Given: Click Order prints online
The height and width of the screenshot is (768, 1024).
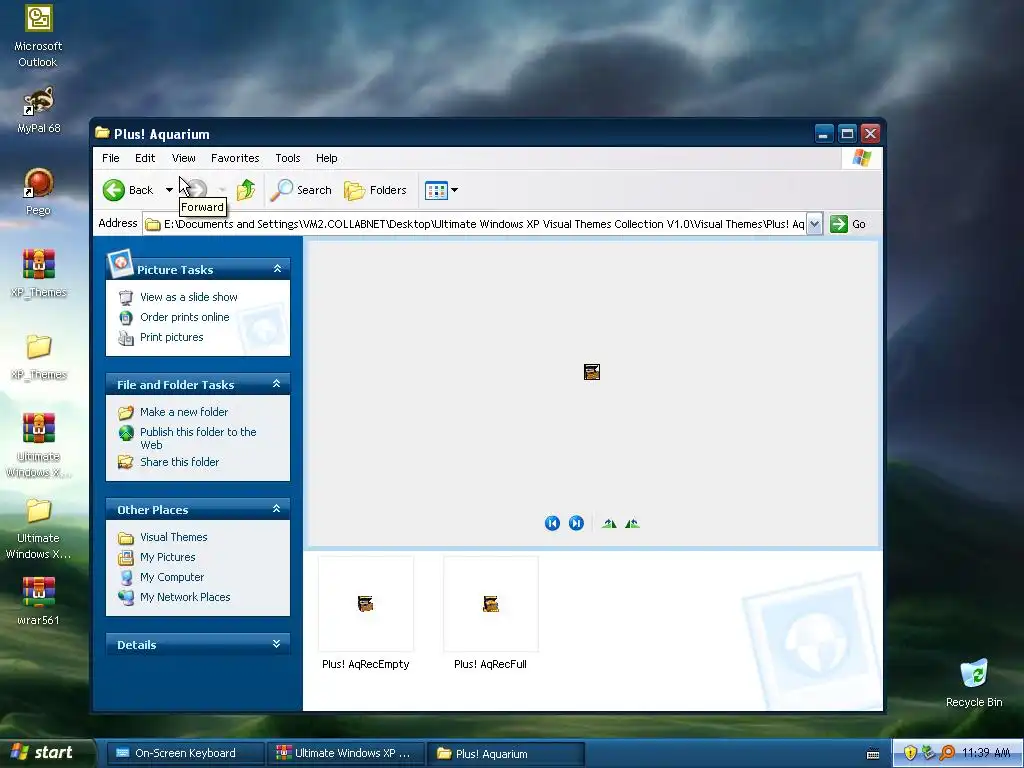Looking at the screenshot, I should click(184, 317).
